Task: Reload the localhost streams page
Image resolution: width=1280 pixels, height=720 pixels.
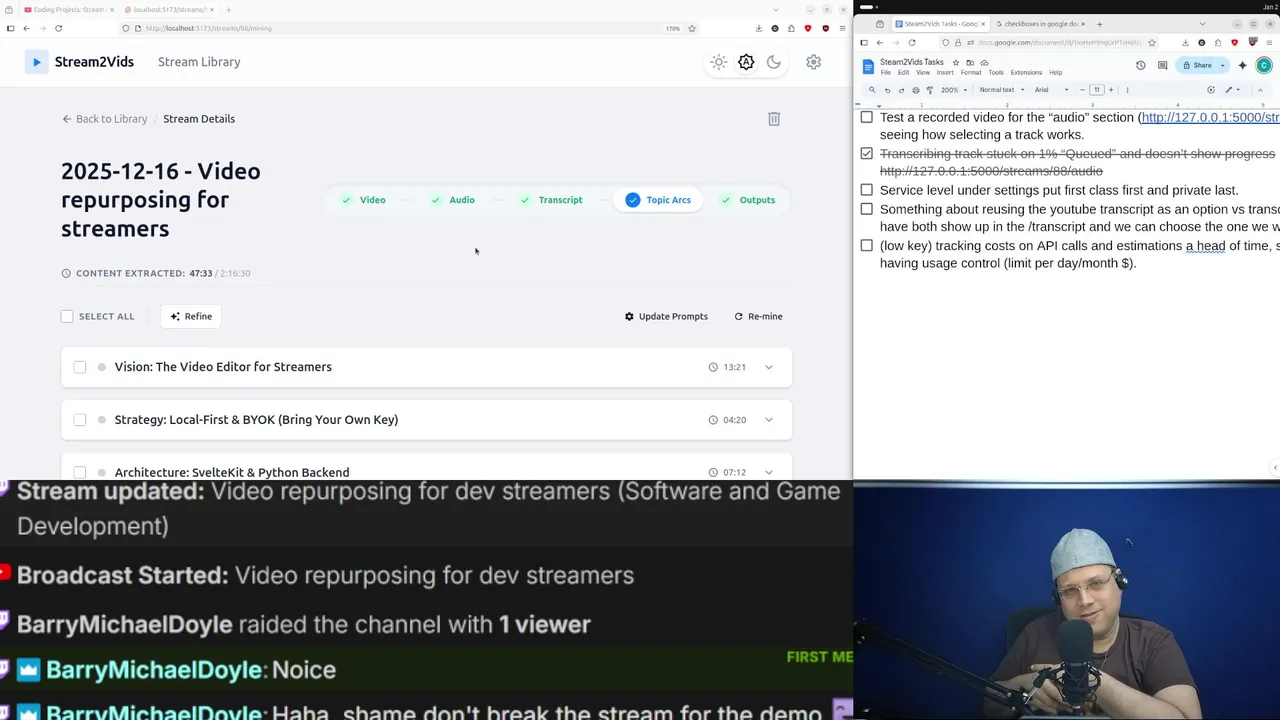Action: click(x=58, y=28)
